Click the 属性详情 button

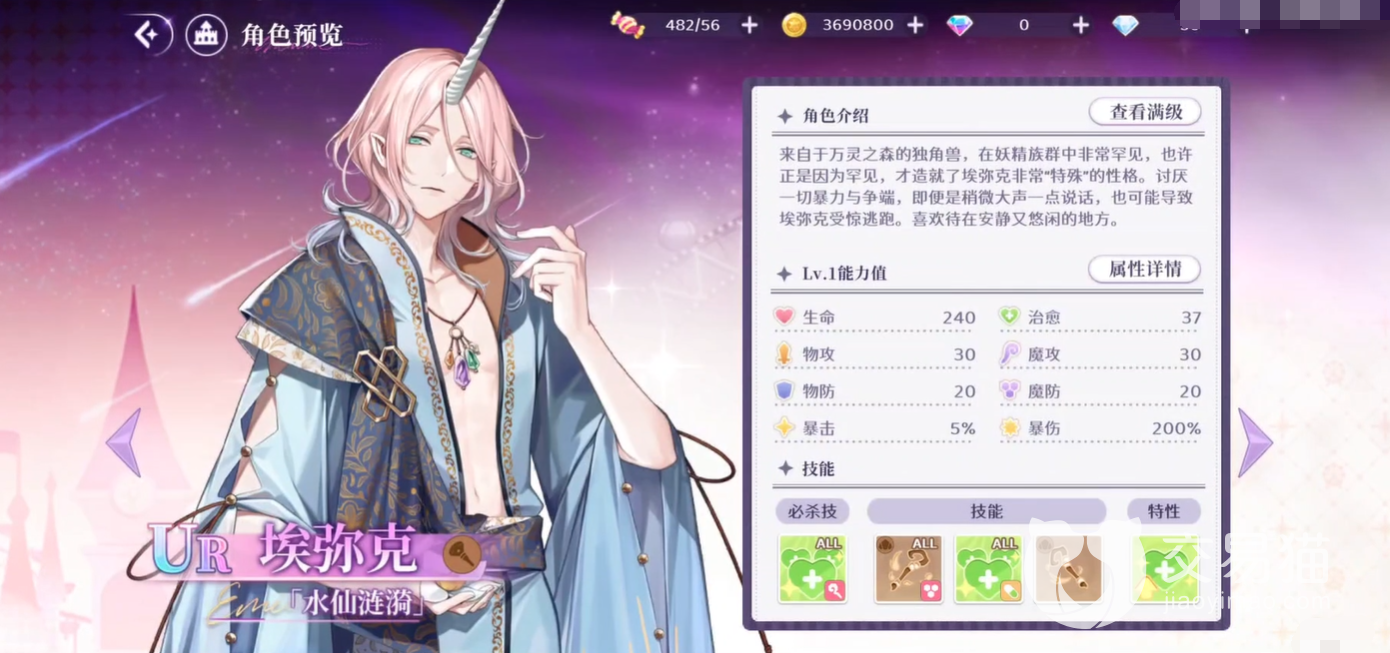(1145, 269)
